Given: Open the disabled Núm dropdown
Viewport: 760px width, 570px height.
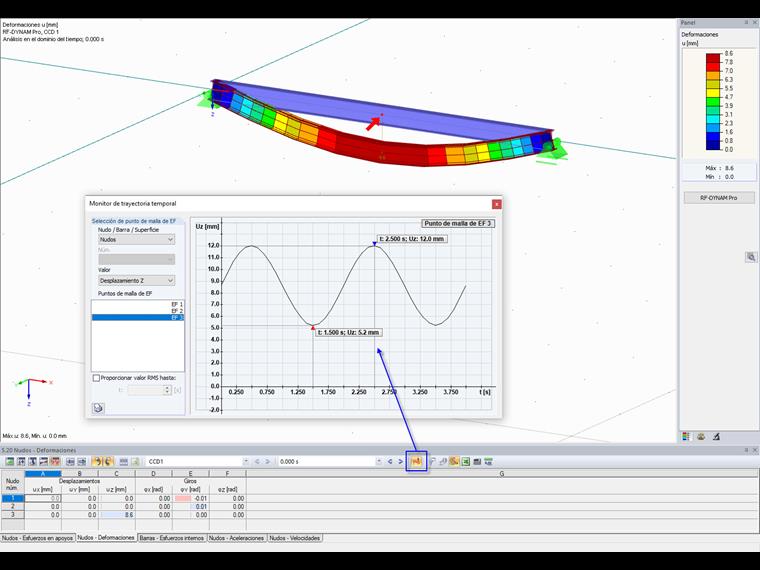Looking at the screenshot, I should point(136,260).
